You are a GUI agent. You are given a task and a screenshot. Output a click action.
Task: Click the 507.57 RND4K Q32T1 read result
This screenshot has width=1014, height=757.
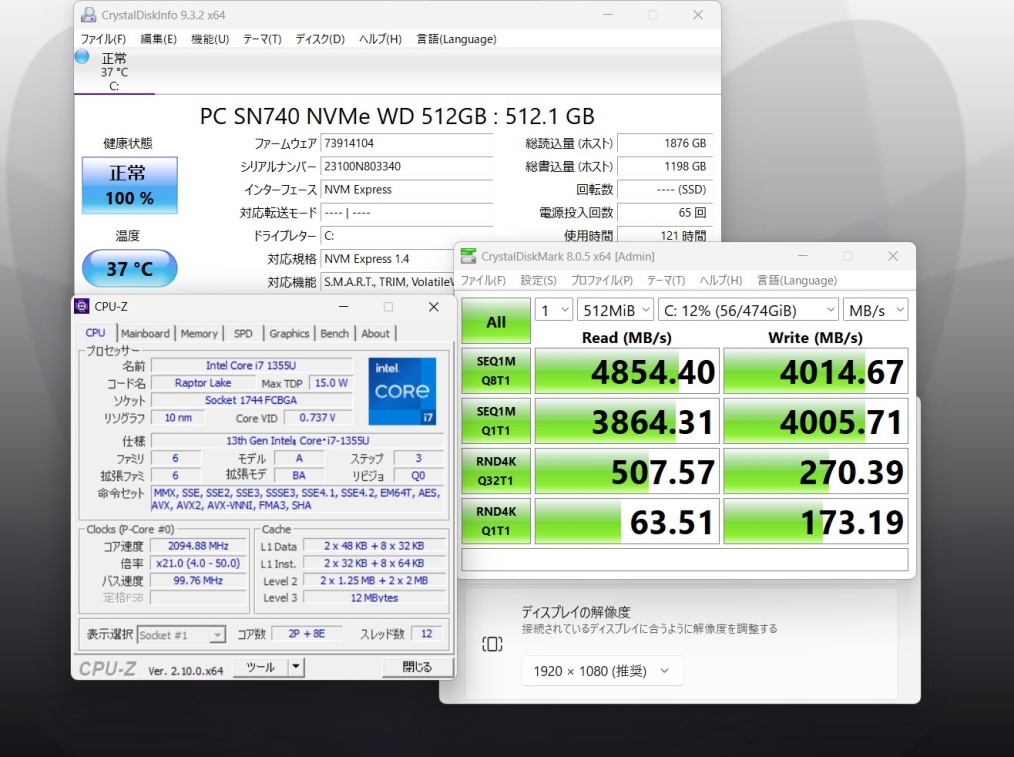click(627, 471)
